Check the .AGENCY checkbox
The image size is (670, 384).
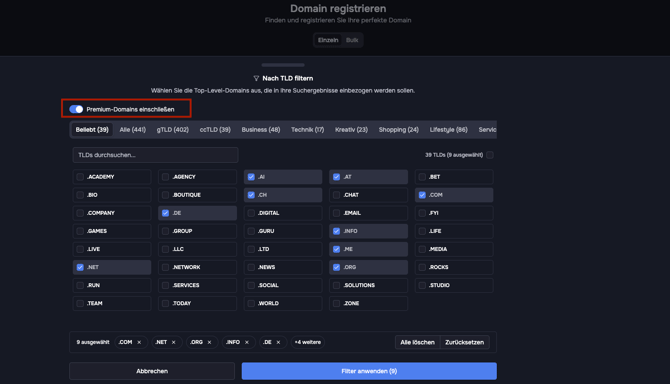[x=165, y=177]
